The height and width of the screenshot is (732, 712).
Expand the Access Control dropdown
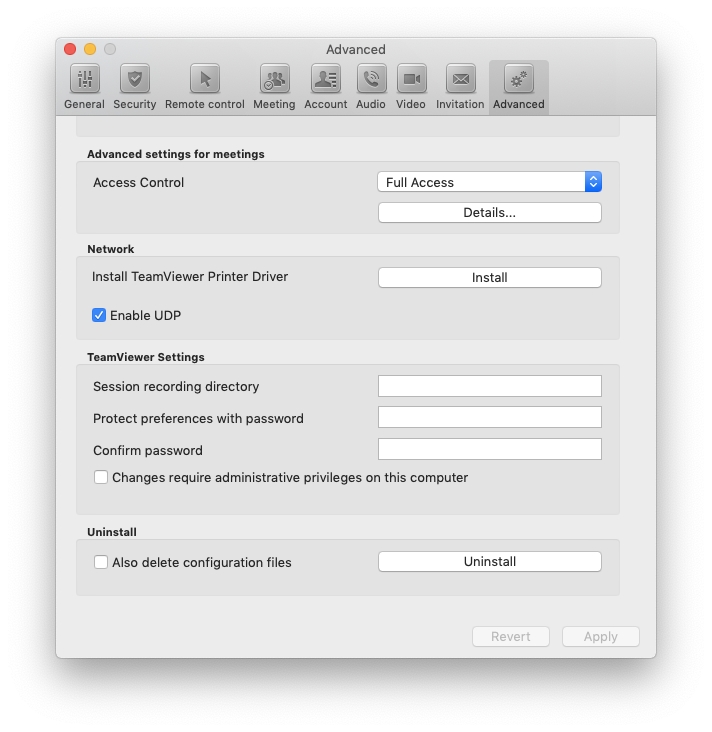click(489, 182)
